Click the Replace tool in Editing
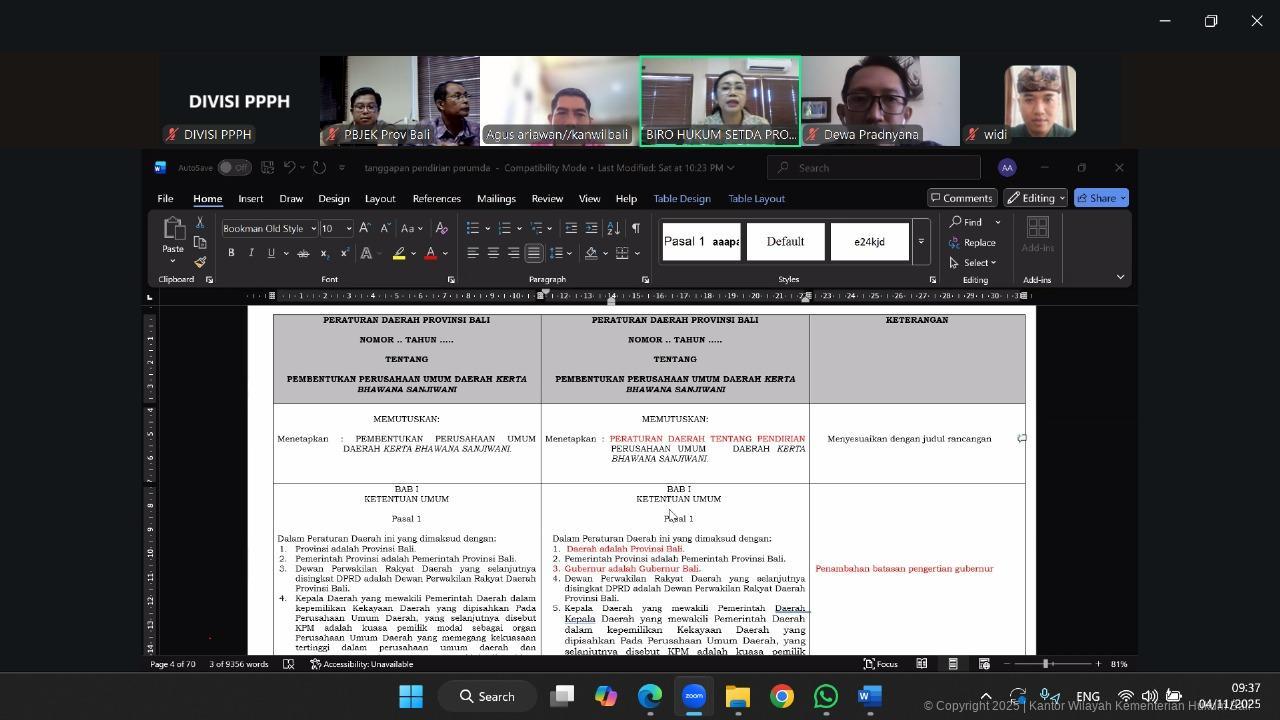This screenshot has height=720, width=1280. [x=972, y=243]
